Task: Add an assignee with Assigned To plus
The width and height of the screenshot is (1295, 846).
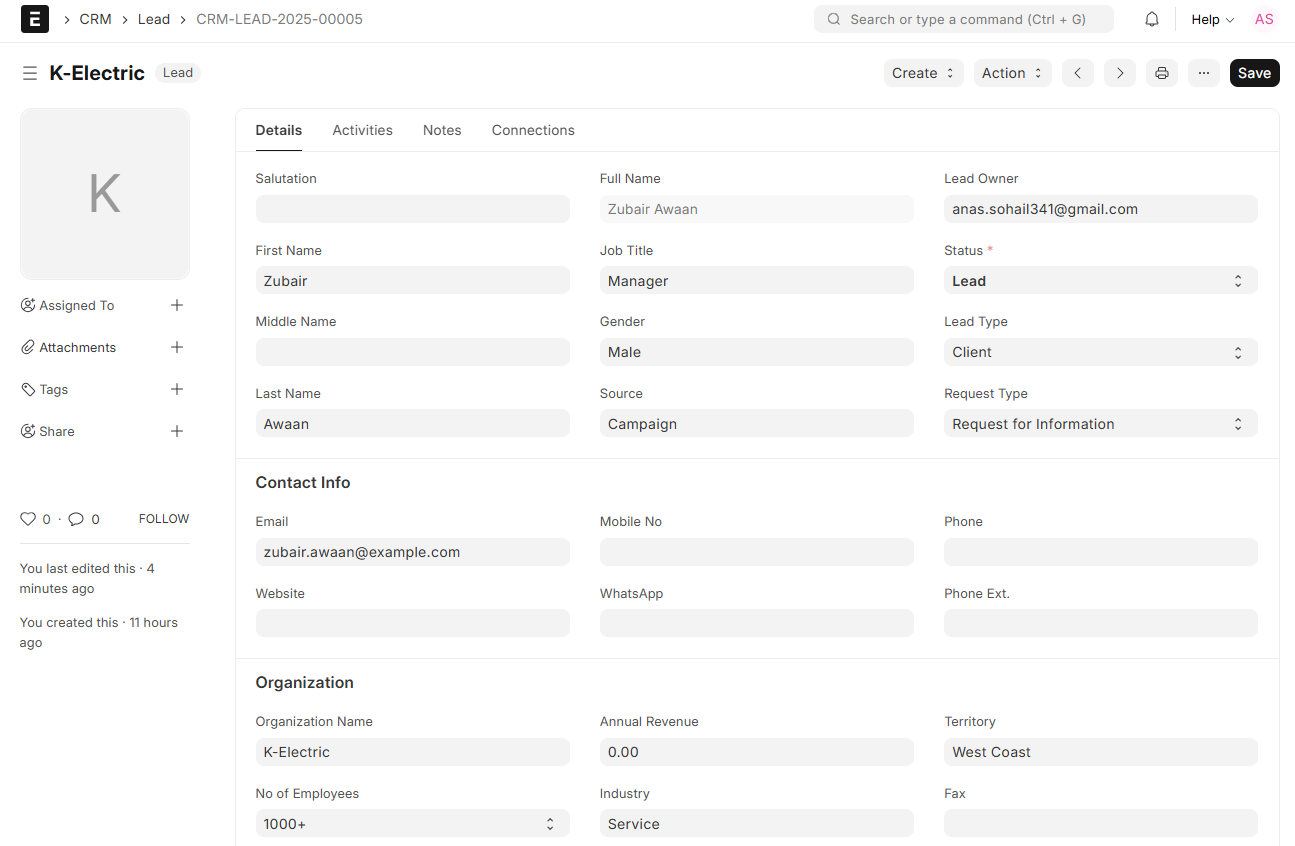Action: point(177,305)
